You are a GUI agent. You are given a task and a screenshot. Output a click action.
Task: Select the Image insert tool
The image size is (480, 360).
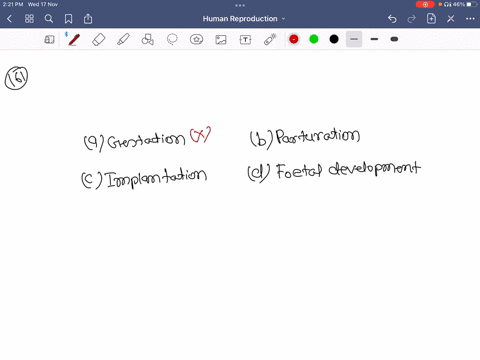pos(221,40)
